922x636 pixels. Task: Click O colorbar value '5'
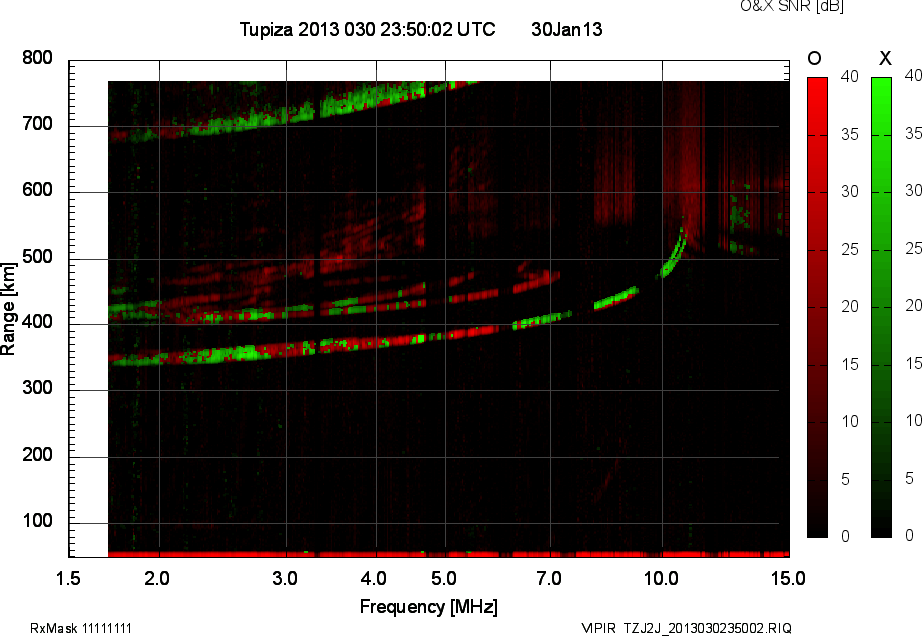tap(846, 480)
